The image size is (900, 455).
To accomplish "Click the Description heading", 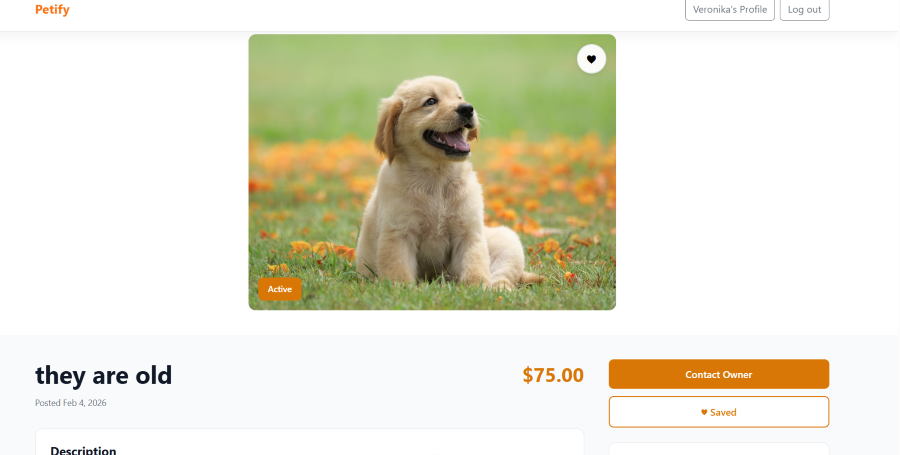I will (83, 450).
